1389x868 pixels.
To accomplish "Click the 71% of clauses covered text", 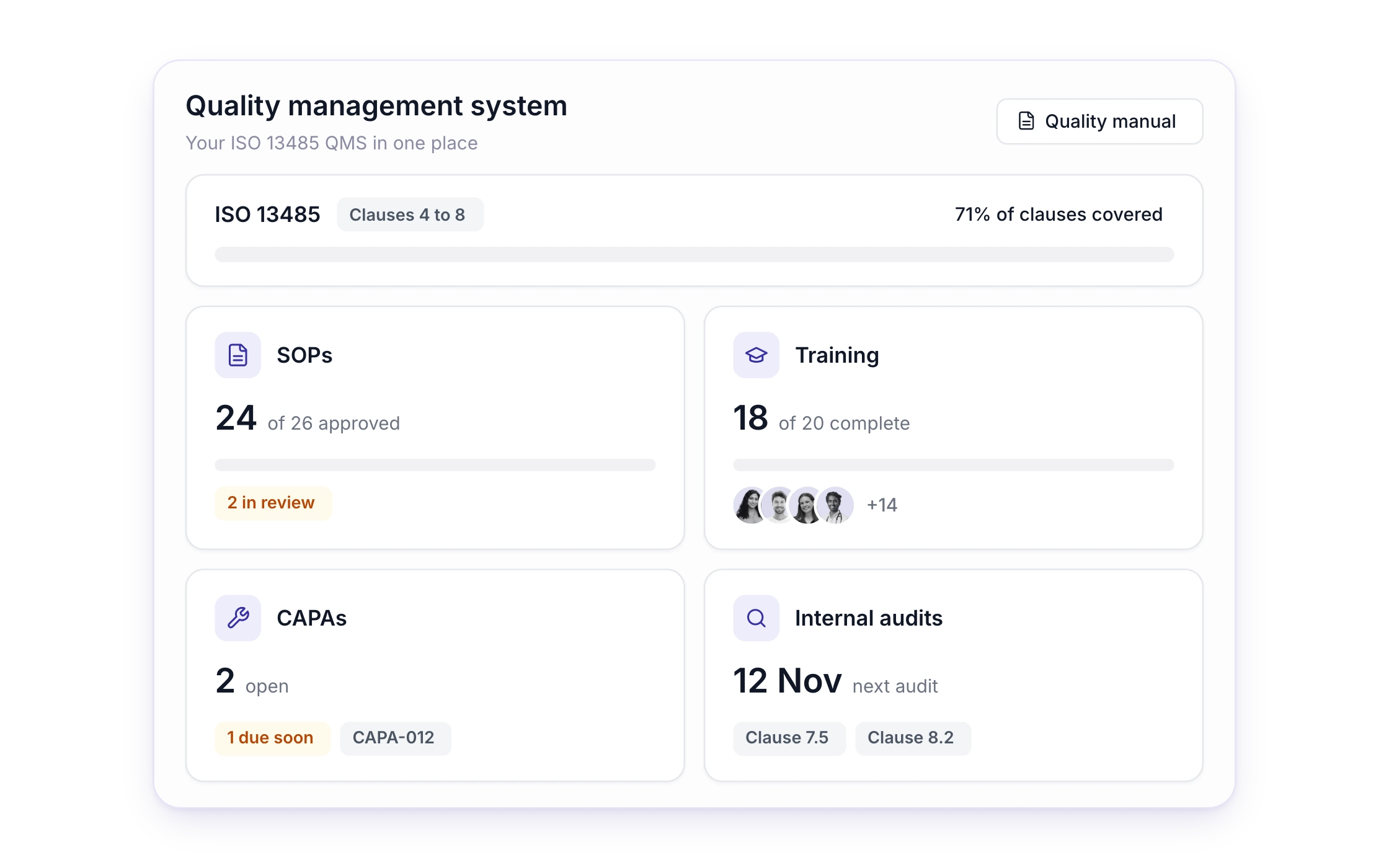I will click(1058, 215).
